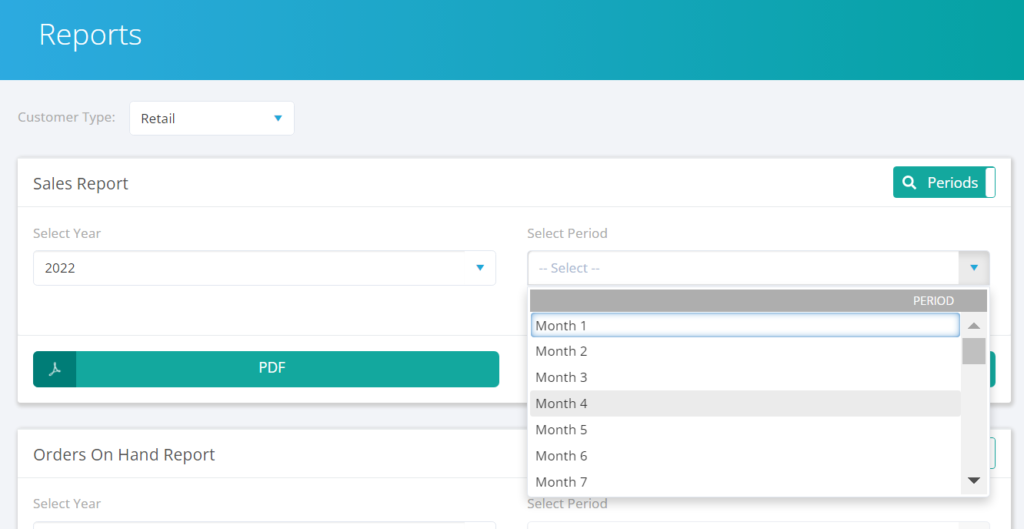
Task: Choose Month 6 period option
Action: coord(745,456)
